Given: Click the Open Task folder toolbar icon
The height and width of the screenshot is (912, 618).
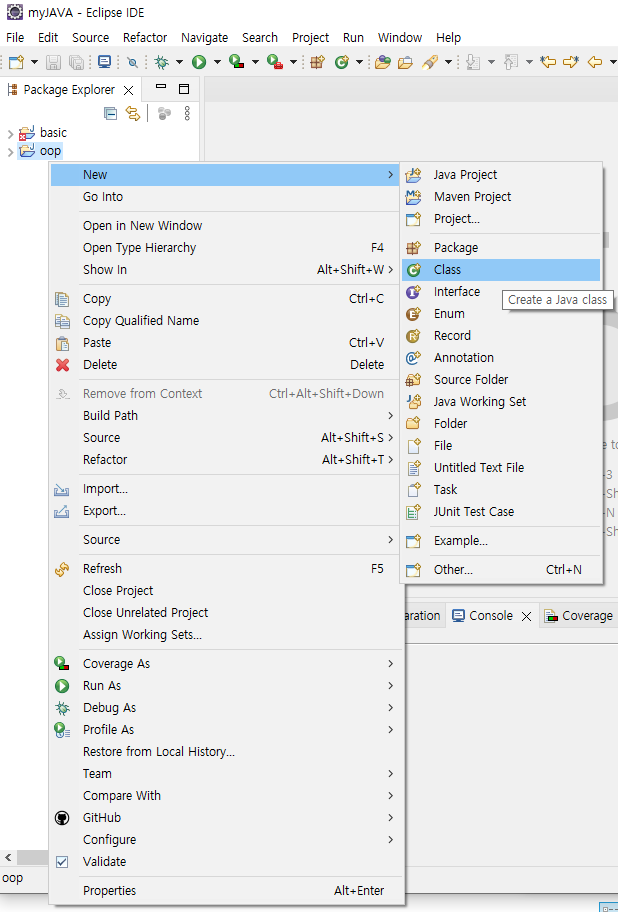Looking at the screenshot, I should 405,62.
